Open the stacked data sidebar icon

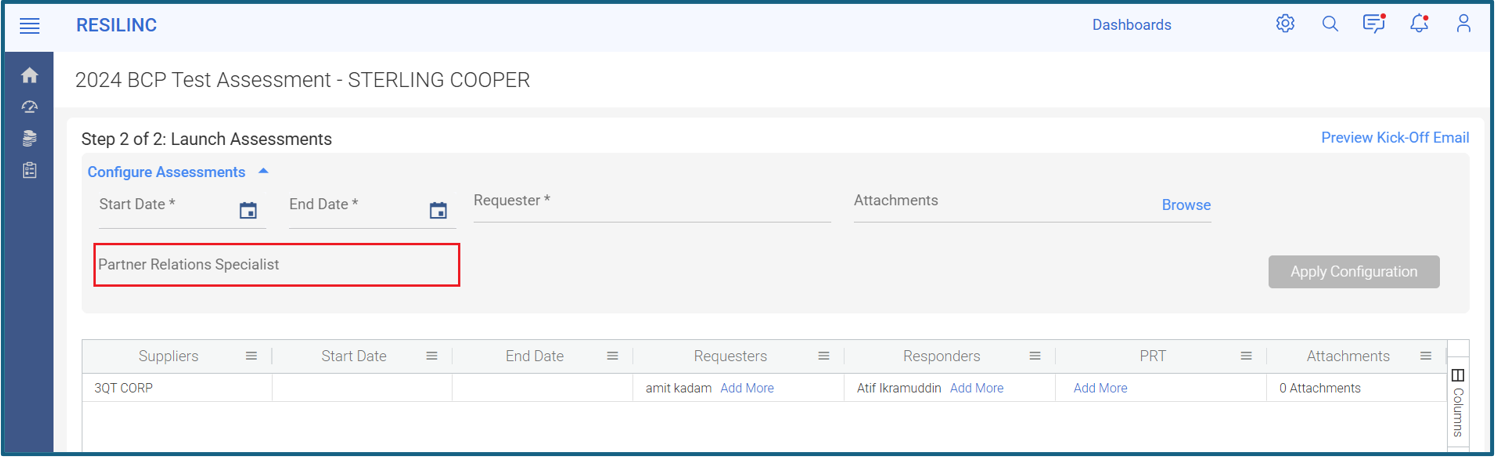[x=30, y=138]
